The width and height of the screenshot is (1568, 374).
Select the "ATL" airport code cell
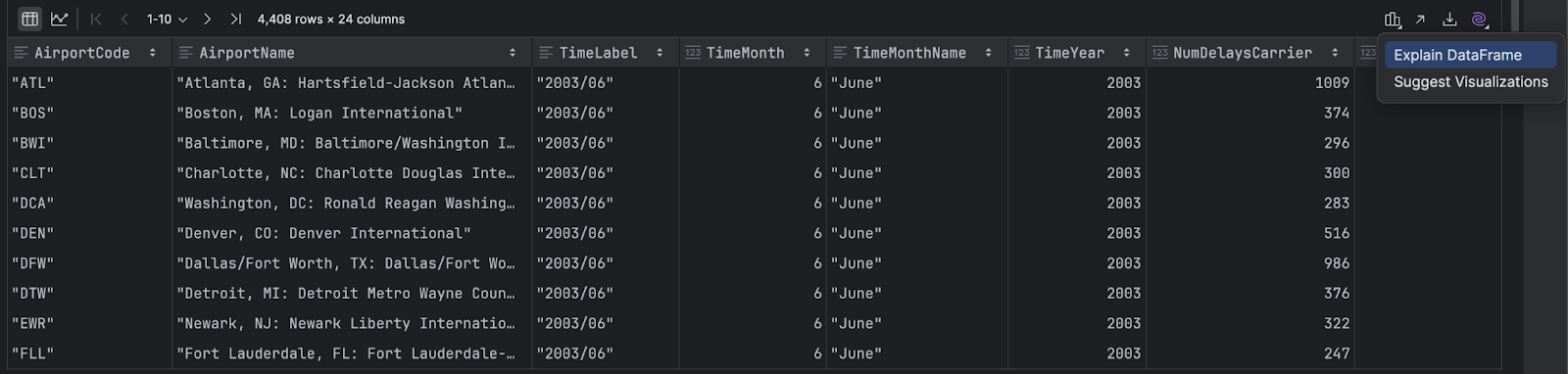tap(89, 83)
